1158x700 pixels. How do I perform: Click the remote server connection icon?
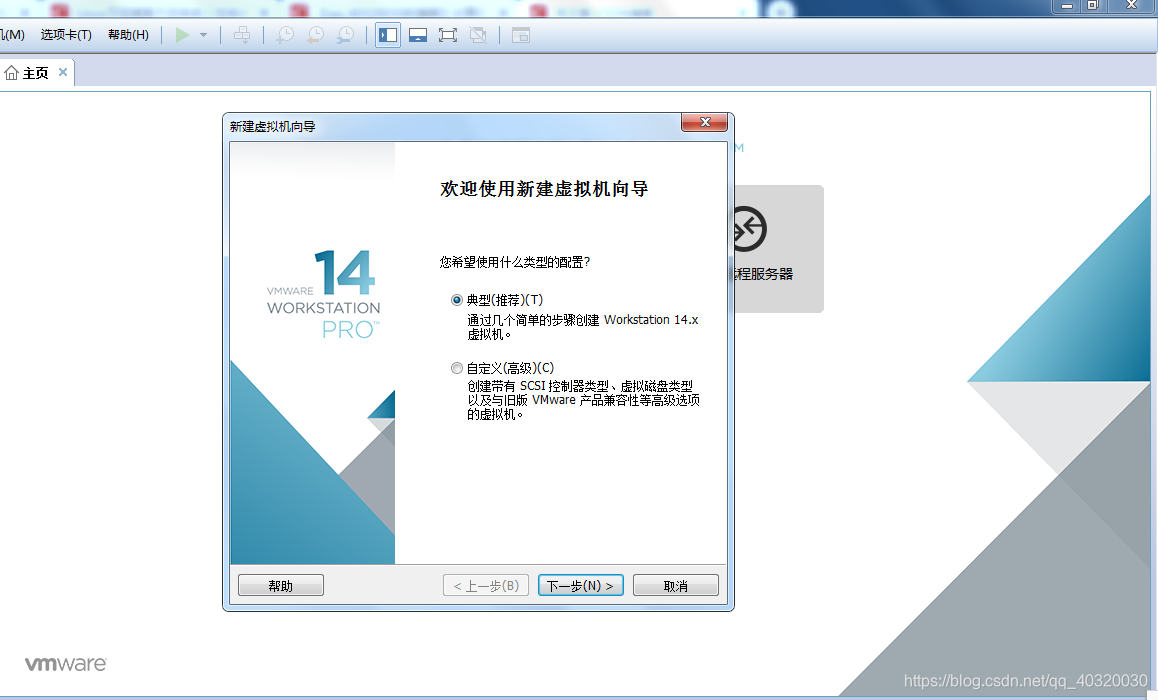click(x=749, y=230)
